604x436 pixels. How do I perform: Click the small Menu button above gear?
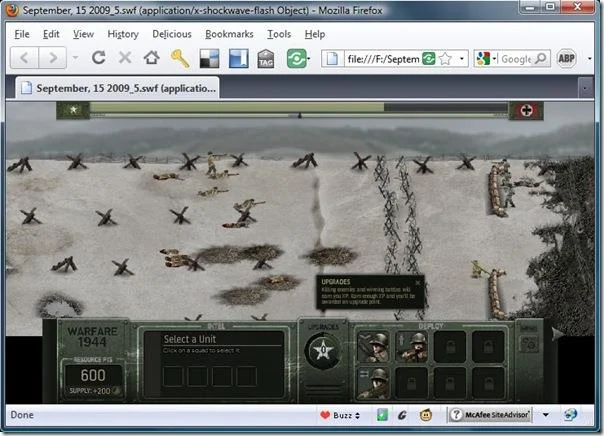tap(529, 328)
